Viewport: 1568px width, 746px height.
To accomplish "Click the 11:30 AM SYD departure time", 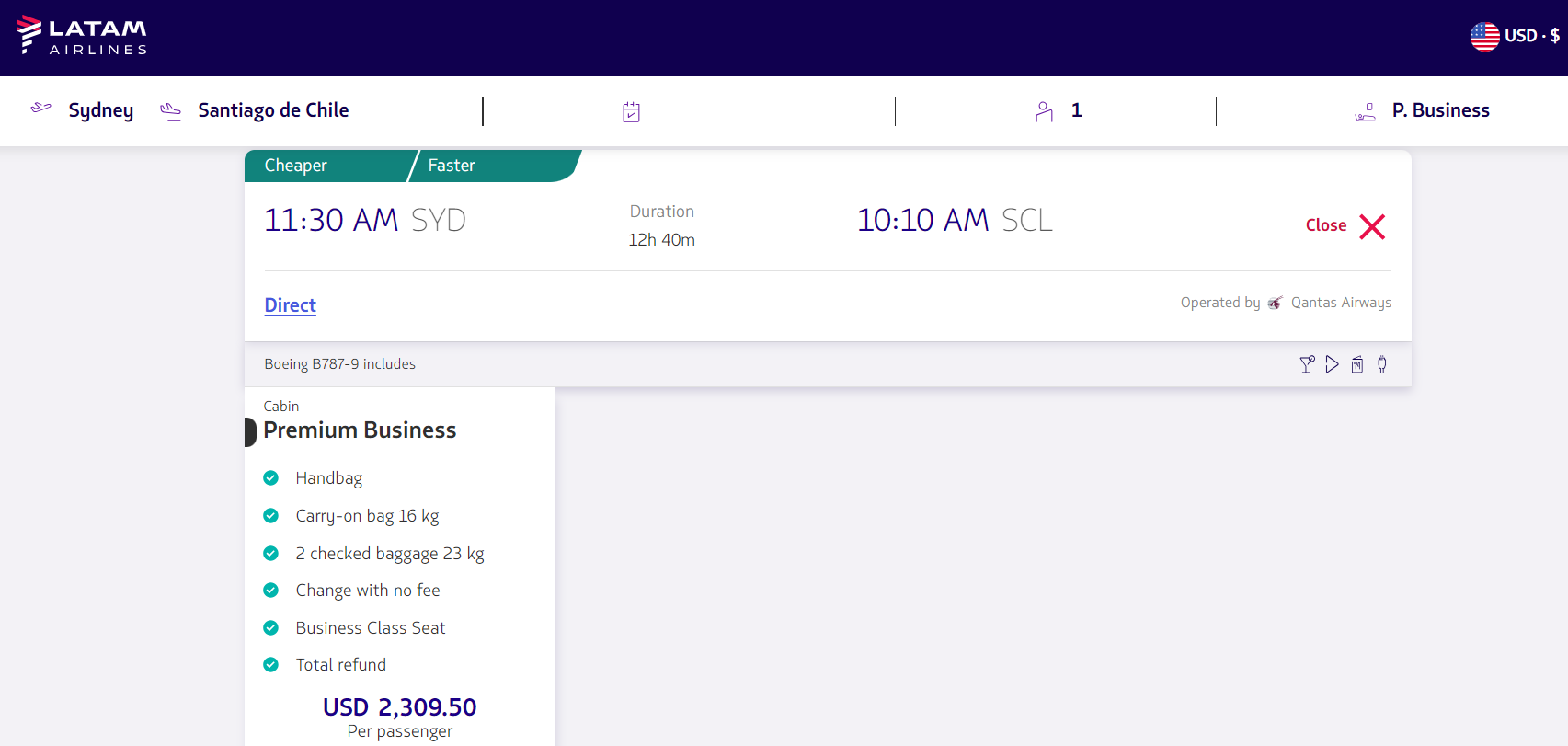I will click(x=365, y=221).
